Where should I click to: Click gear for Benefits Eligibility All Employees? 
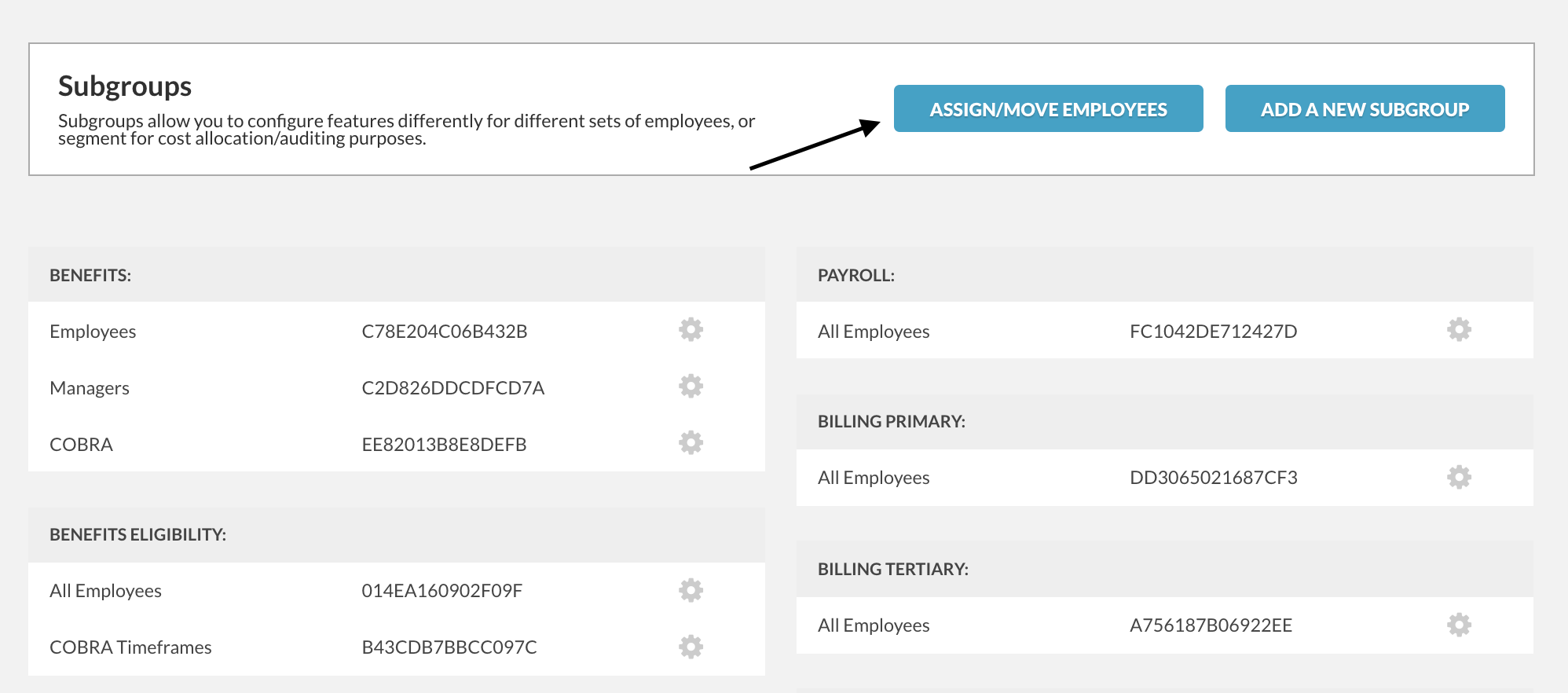[x=691, y=591]
